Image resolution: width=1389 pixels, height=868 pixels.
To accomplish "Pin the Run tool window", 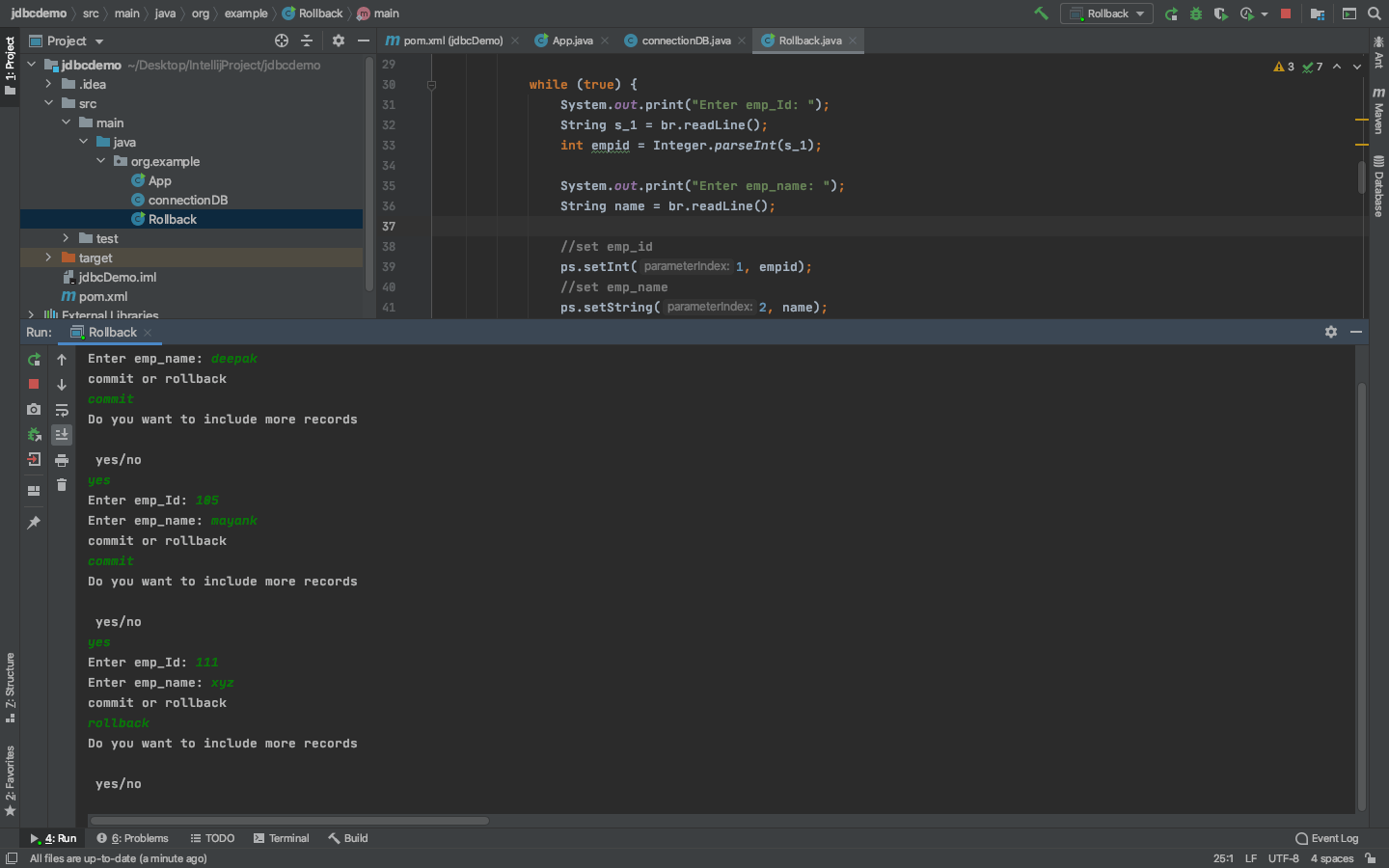I will pyautogui.click(x=34, y=522).
